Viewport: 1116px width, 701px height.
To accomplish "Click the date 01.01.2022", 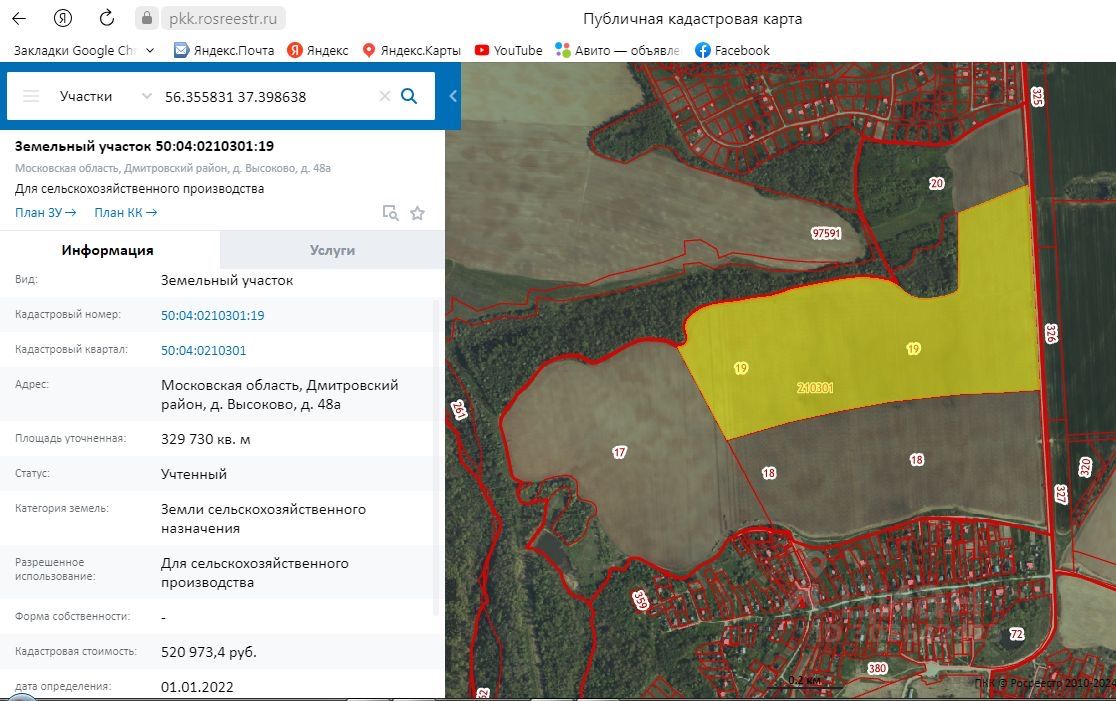I will point(197,687).
